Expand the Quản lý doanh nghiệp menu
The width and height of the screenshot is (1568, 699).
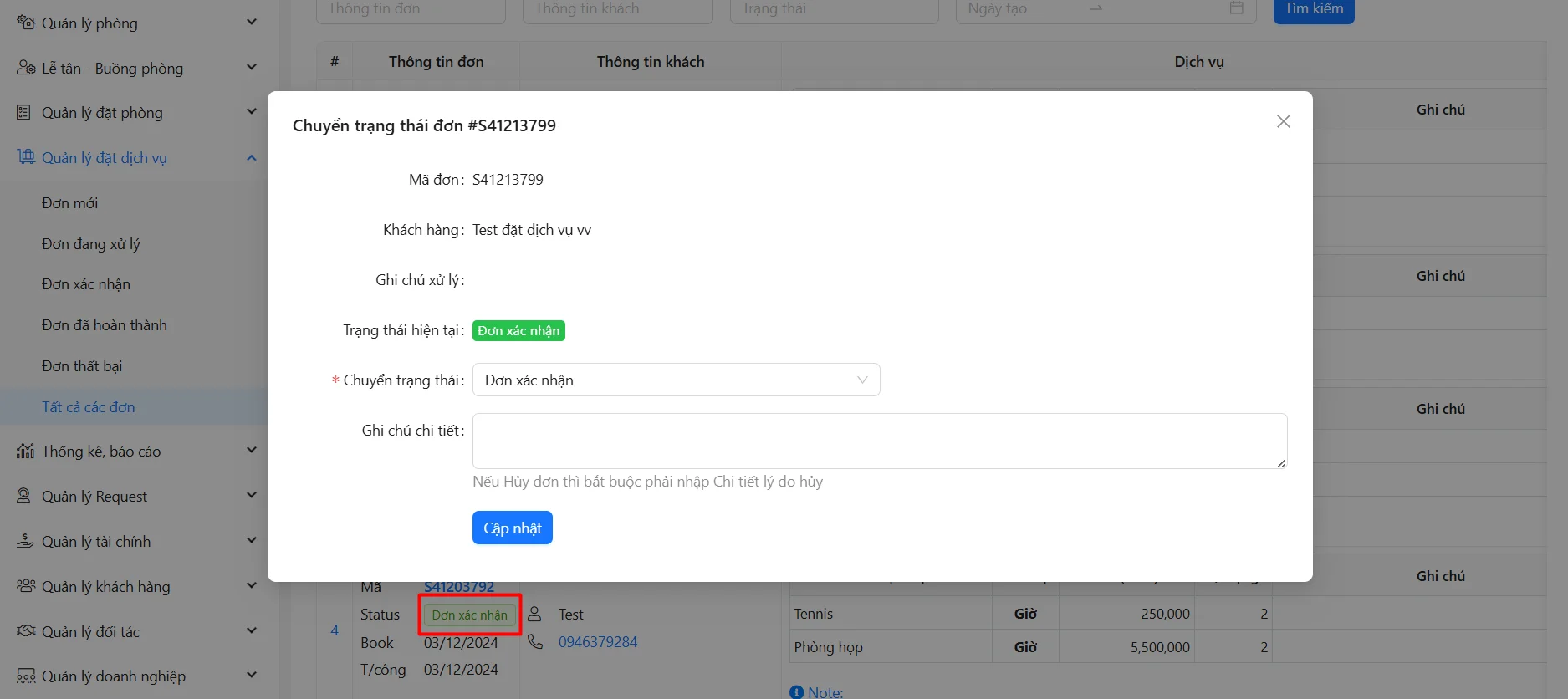click(251, 676)
